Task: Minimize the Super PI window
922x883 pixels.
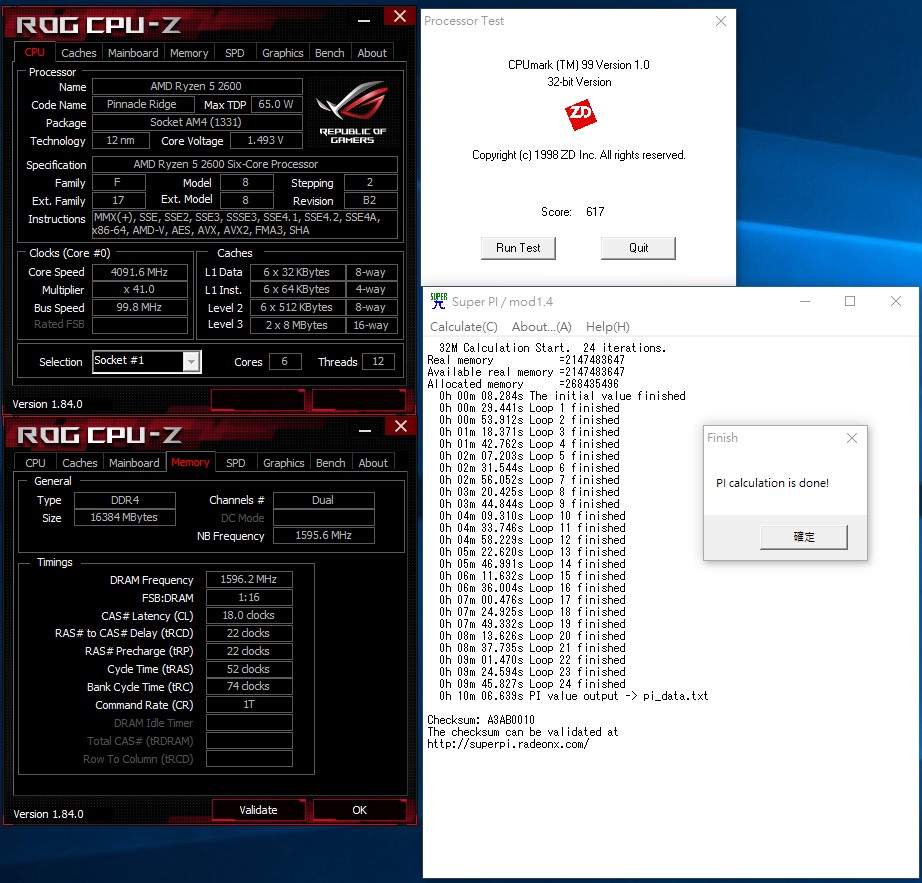Action: click(x=805, y=301)
